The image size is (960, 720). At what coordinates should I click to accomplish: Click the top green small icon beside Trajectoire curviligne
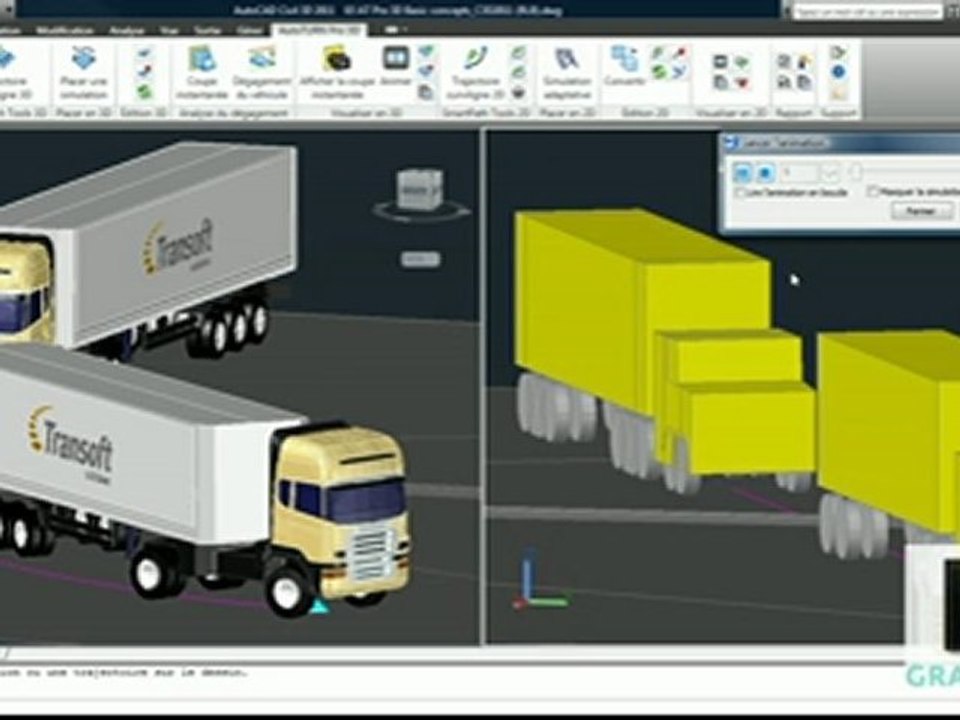(518, 53)
